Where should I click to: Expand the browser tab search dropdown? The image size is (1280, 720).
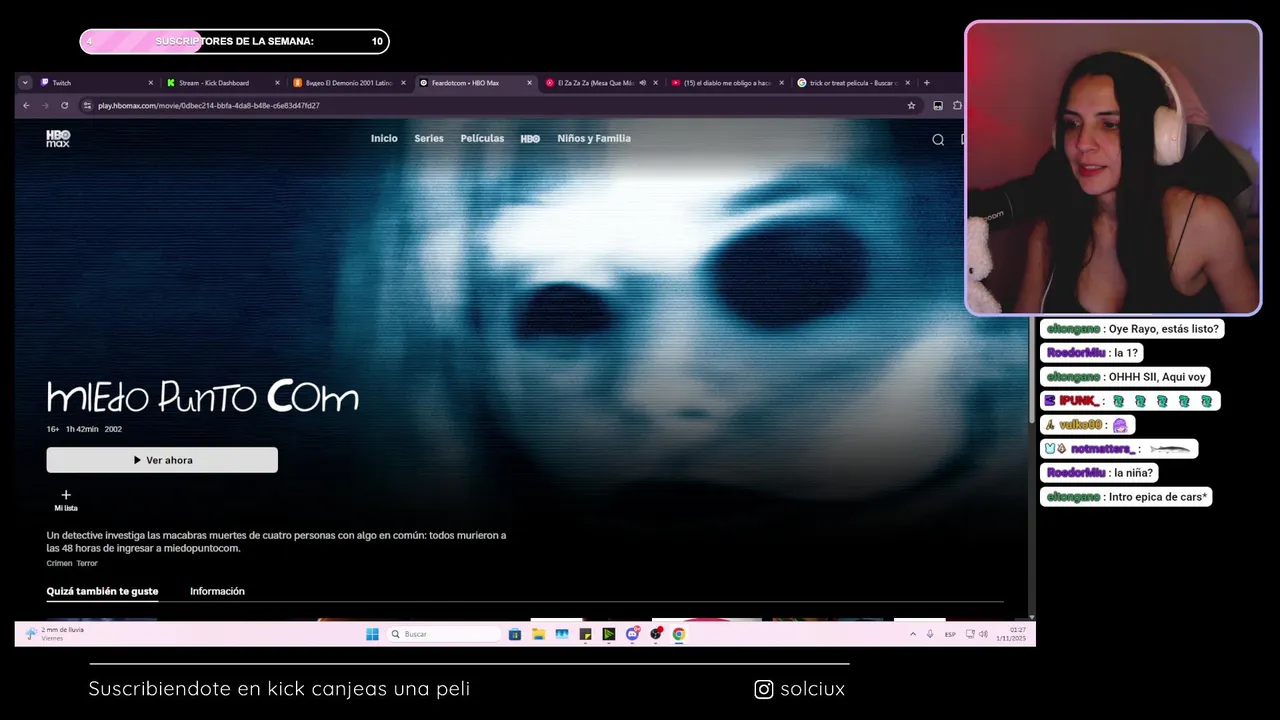click(25, 83)
